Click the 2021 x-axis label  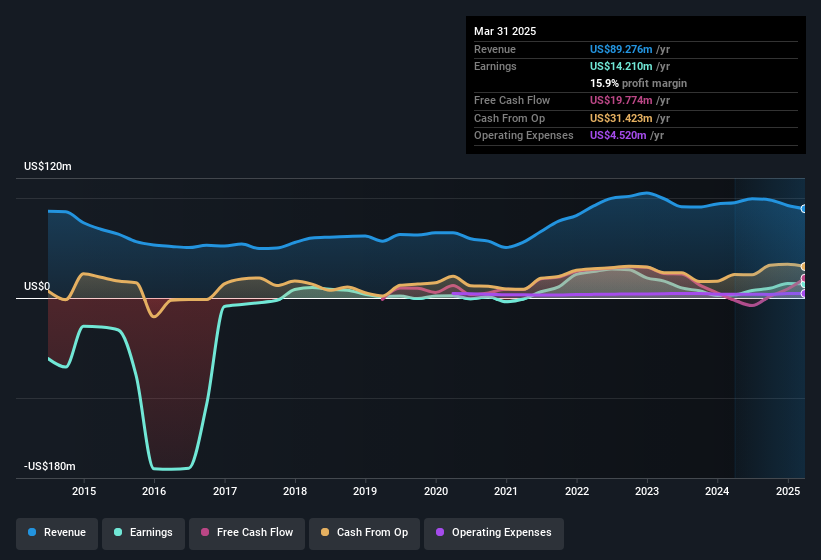pos(506,491)
